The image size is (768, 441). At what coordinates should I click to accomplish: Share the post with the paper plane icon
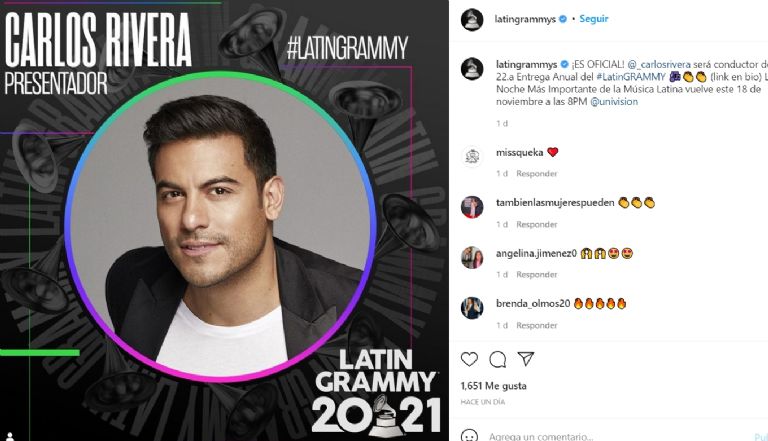[x=526, y=359]
